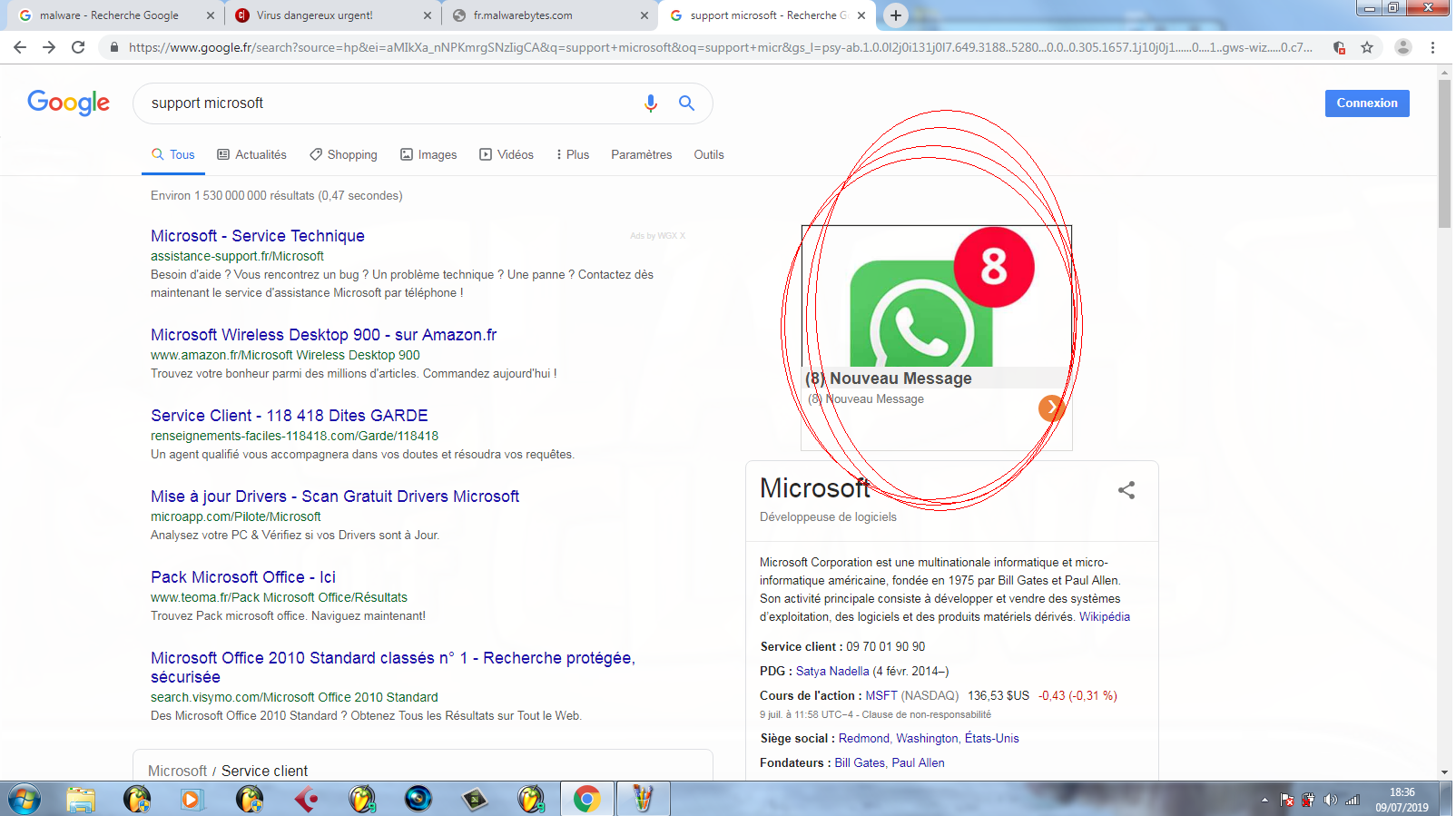Close the 'malware - Recherche Google' tab
Image resolution: width=1456 pixels, height=816 pixels.
[x=210, y=15]
